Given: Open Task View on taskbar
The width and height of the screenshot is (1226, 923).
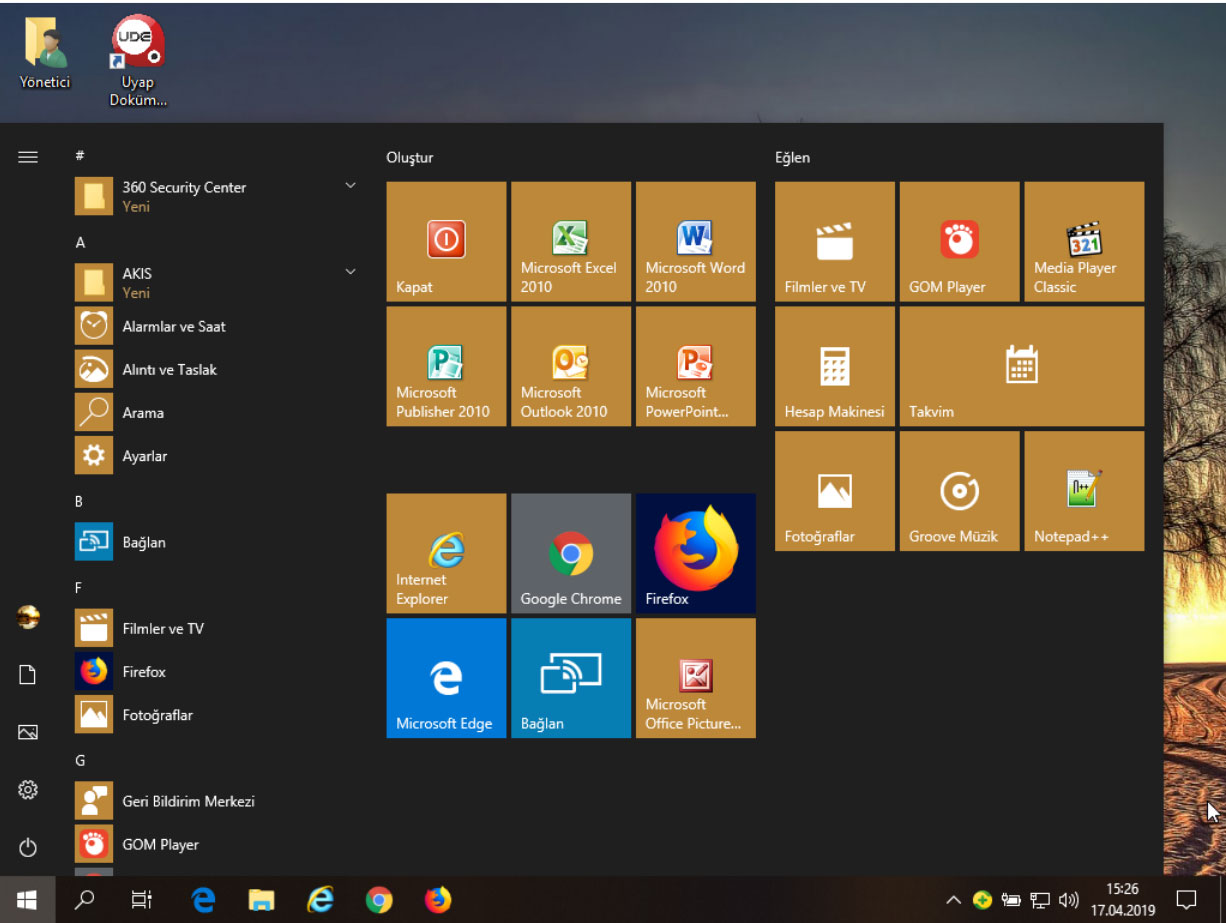Looking at the screenshot, I should click(x=142, y=900).
